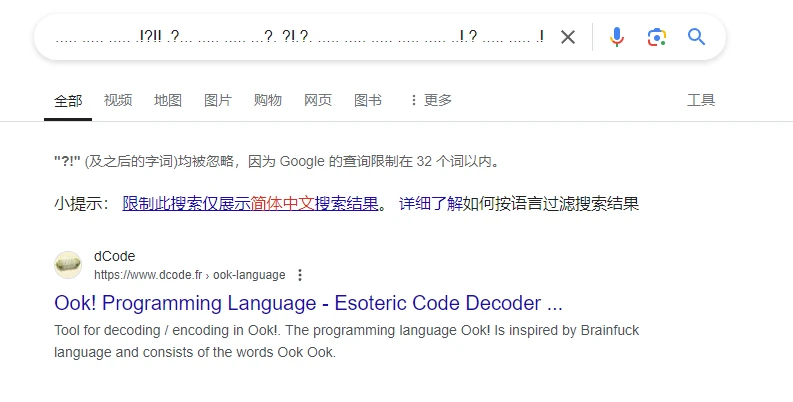Expand the 更多 menu

pos(431,100)
